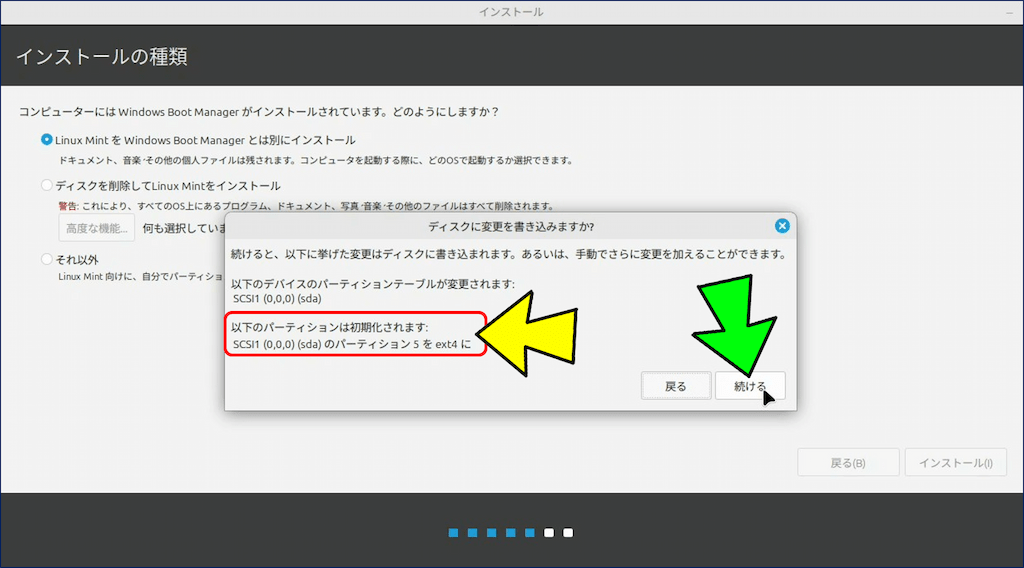Select erase disk and install Linux Mint

(x=47, y=185)
